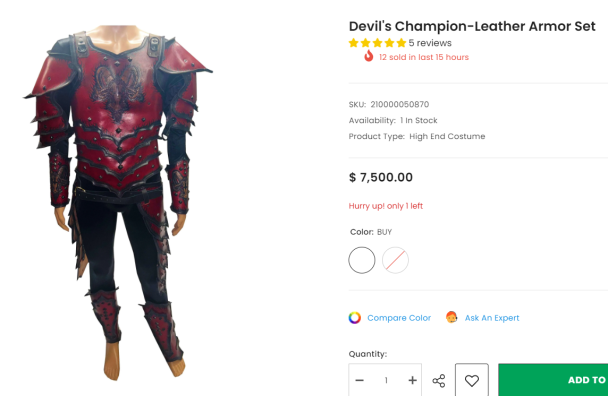Click the five-star rating icons

pyautogui.click(x=377, y=43)
